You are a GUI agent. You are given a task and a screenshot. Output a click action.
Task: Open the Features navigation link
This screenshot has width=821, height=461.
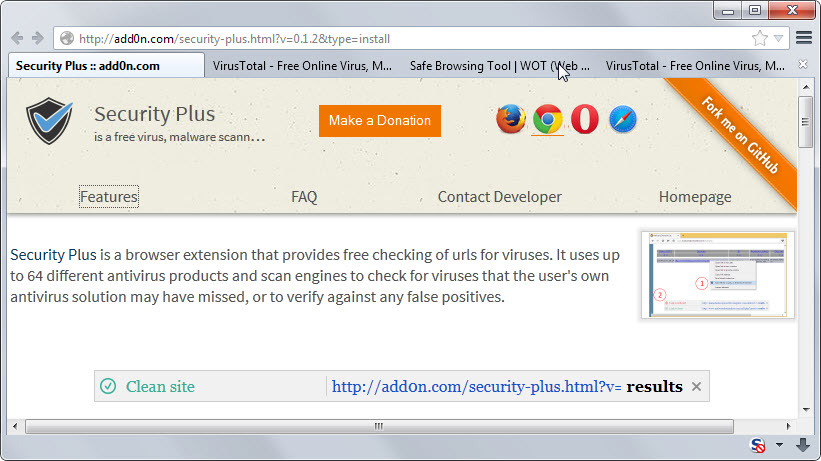click(109, 196)
